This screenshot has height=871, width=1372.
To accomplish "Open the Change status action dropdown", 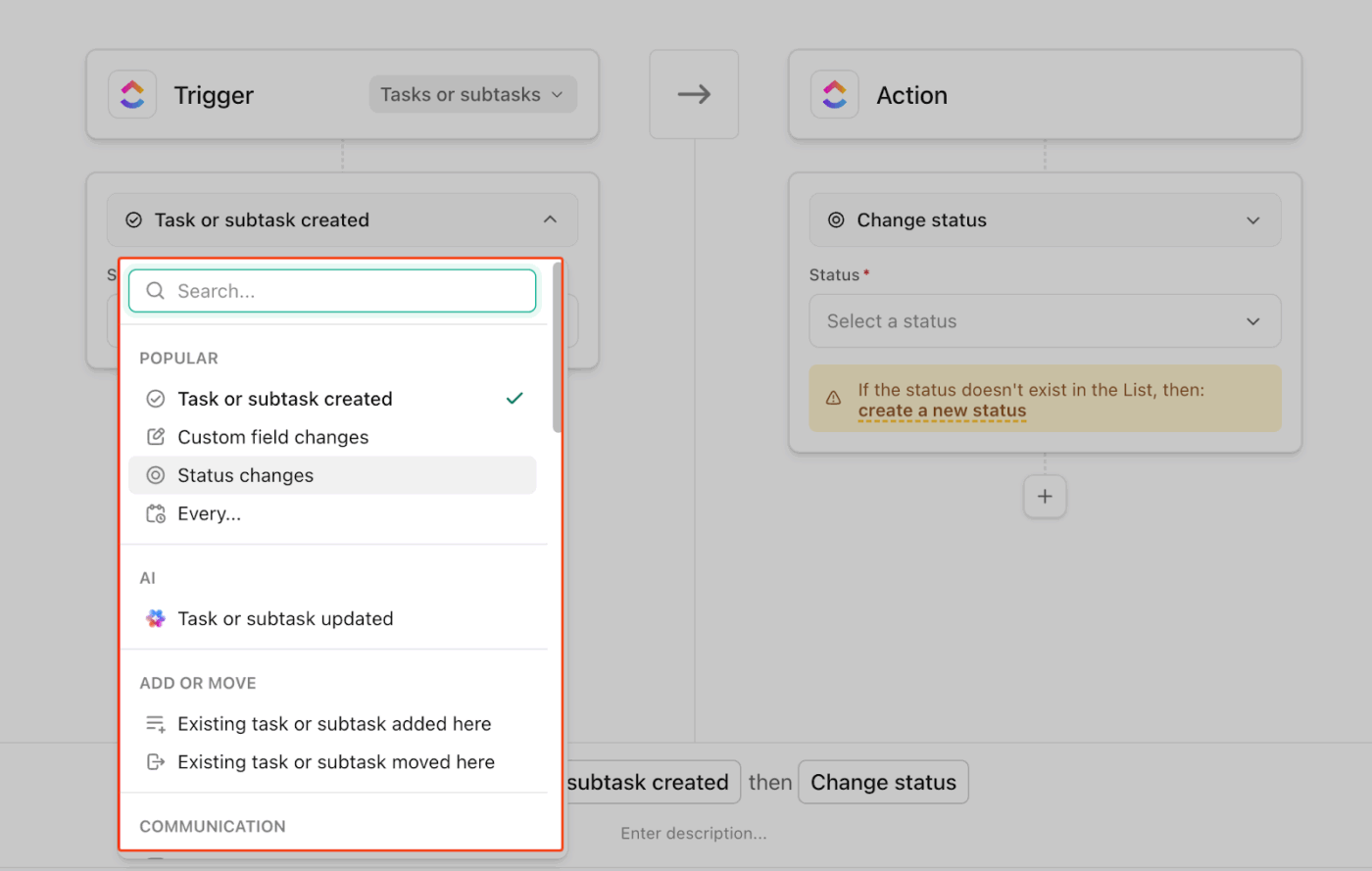I will 1045,219.
